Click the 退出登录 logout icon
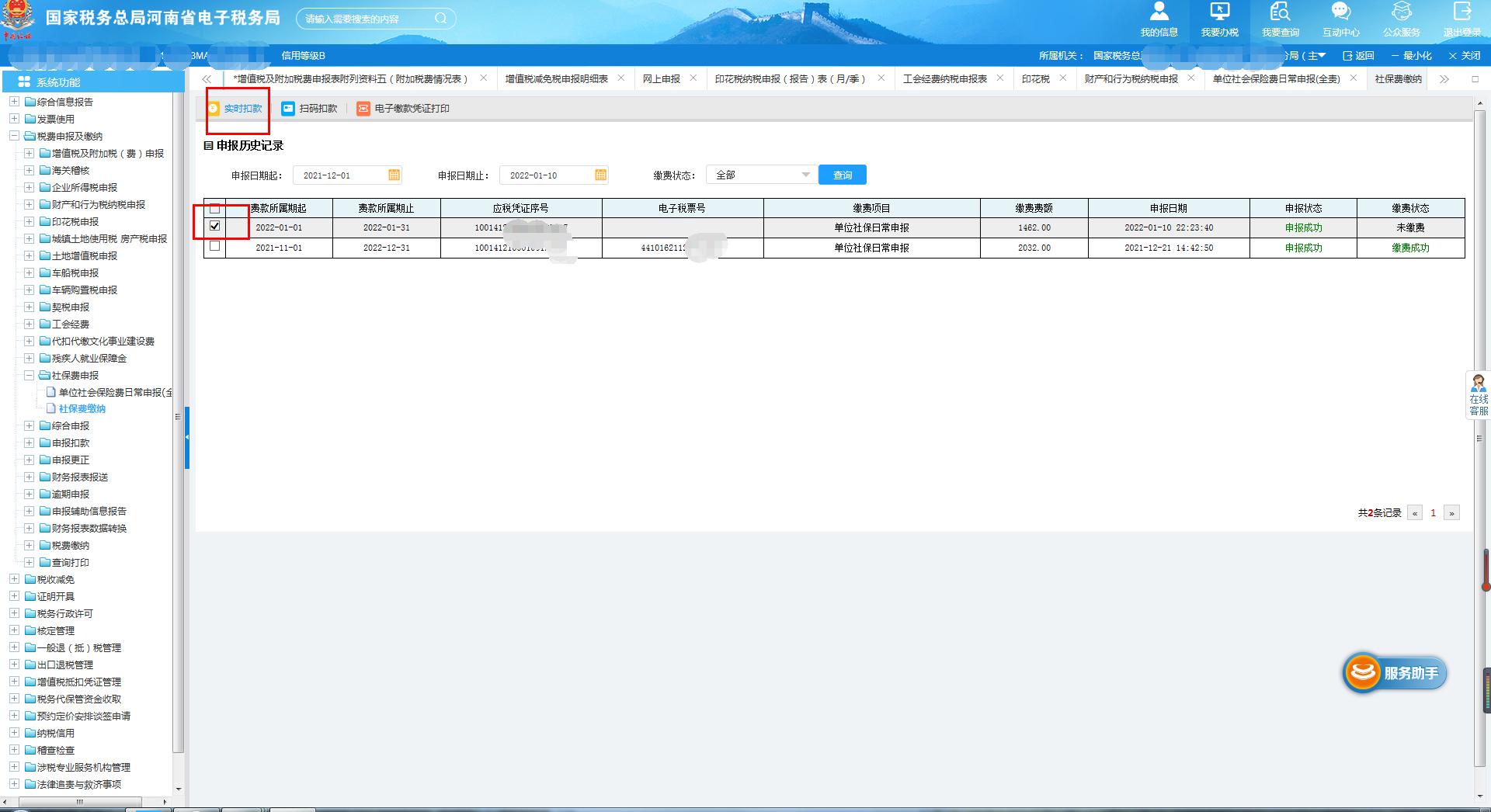Screen dimensions: 1491x812 click(x=1461, y=13)
